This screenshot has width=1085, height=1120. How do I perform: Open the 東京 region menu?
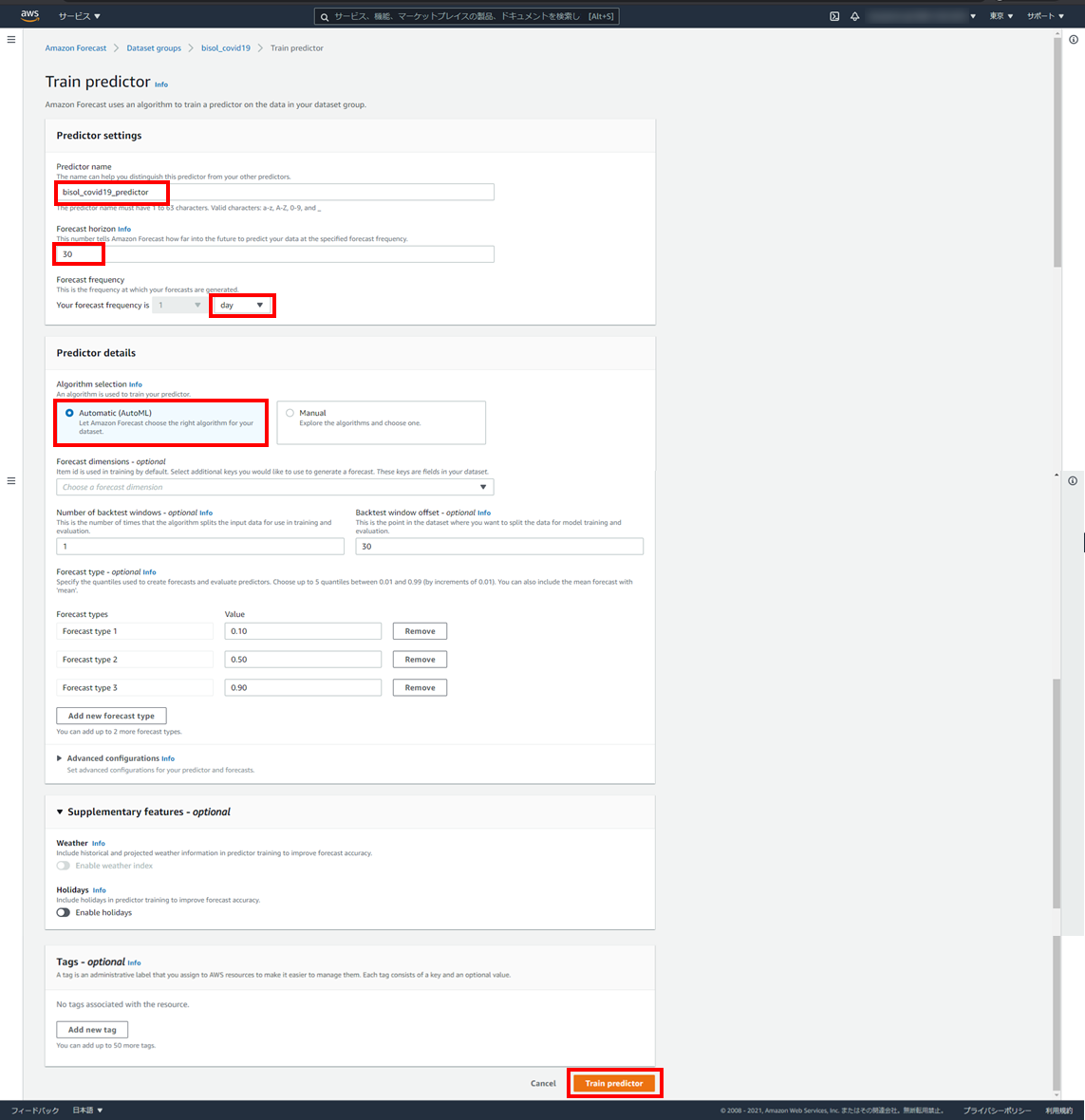pos(1001,16)
